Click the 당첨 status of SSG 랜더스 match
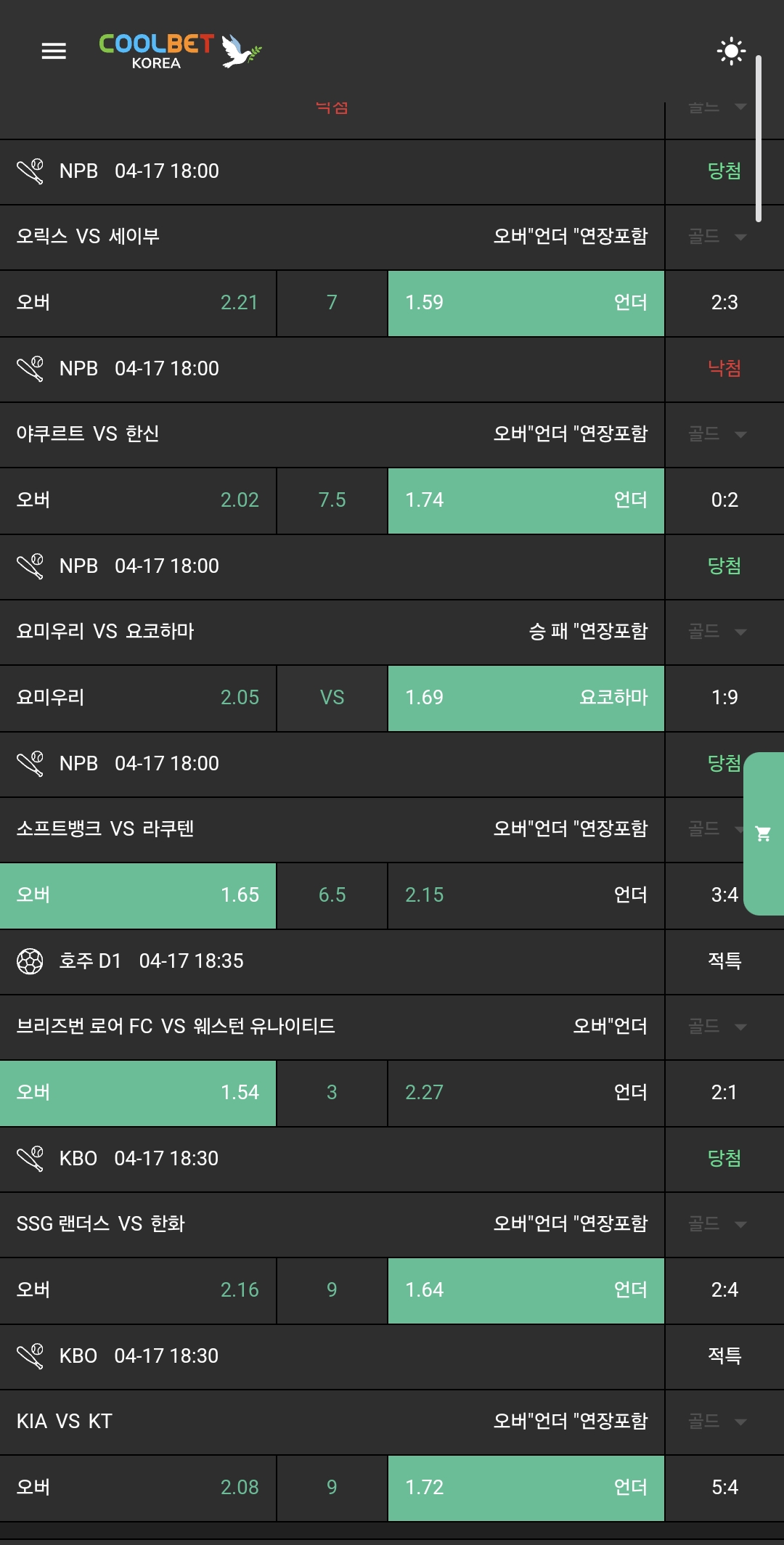The image size is (784, 1545). [x=724, y=1159]
